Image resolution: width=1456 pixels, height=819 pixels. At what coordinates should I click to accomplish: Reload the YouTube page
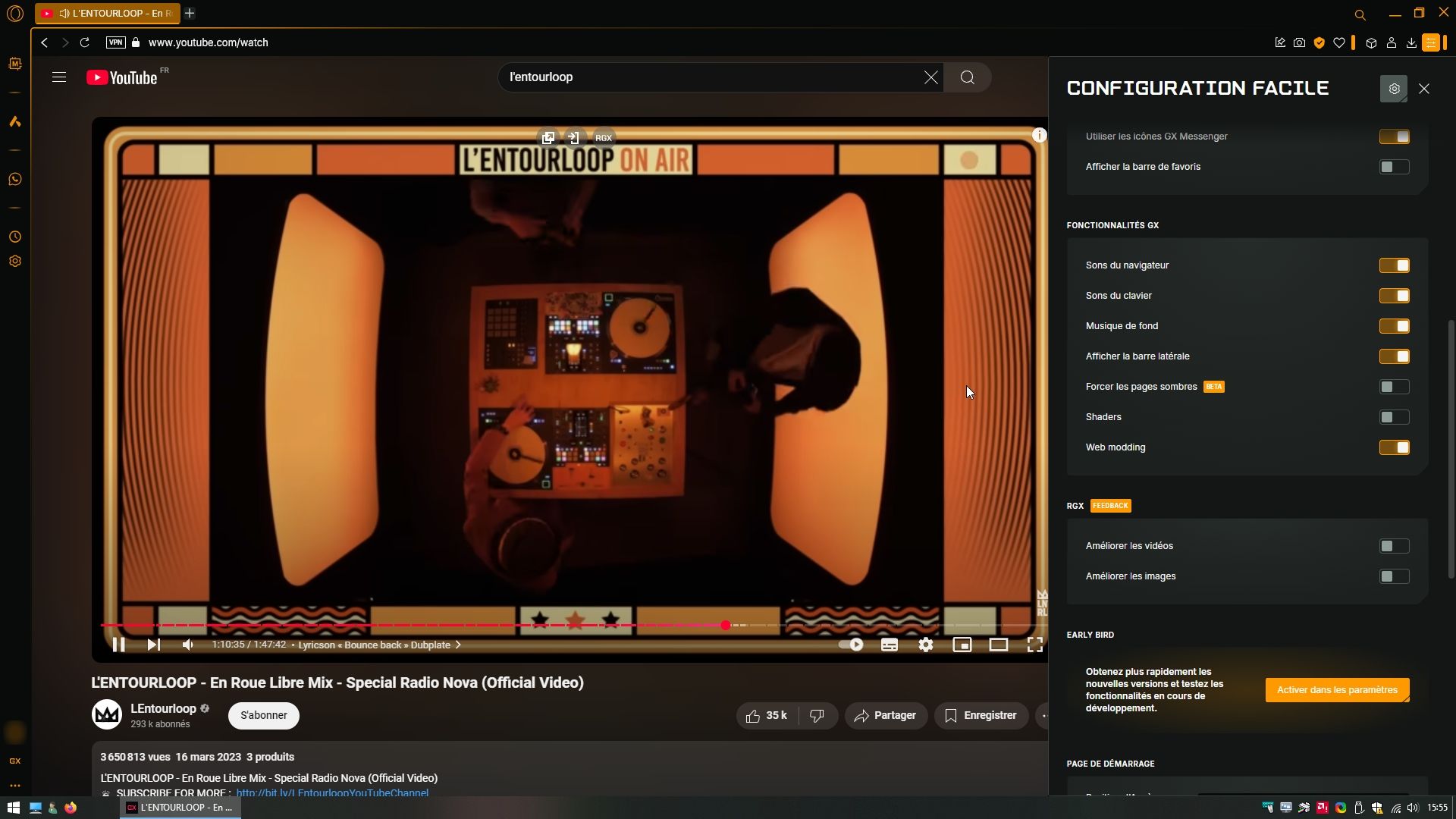85,42
